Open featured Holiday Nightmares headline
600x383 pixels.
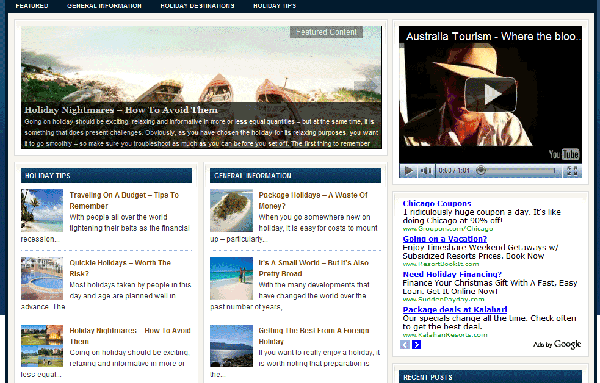tap(121, 110)
